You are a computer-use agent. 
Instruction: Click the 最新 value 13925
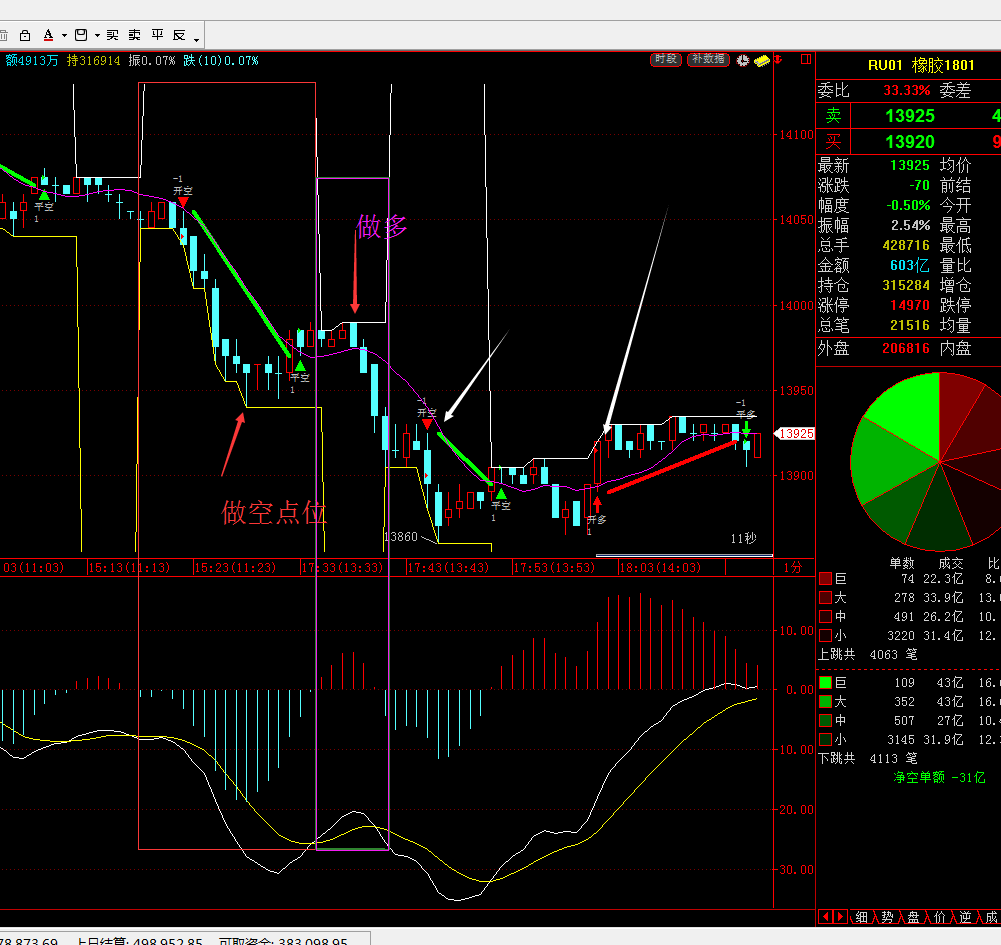[x=910, y=165]
